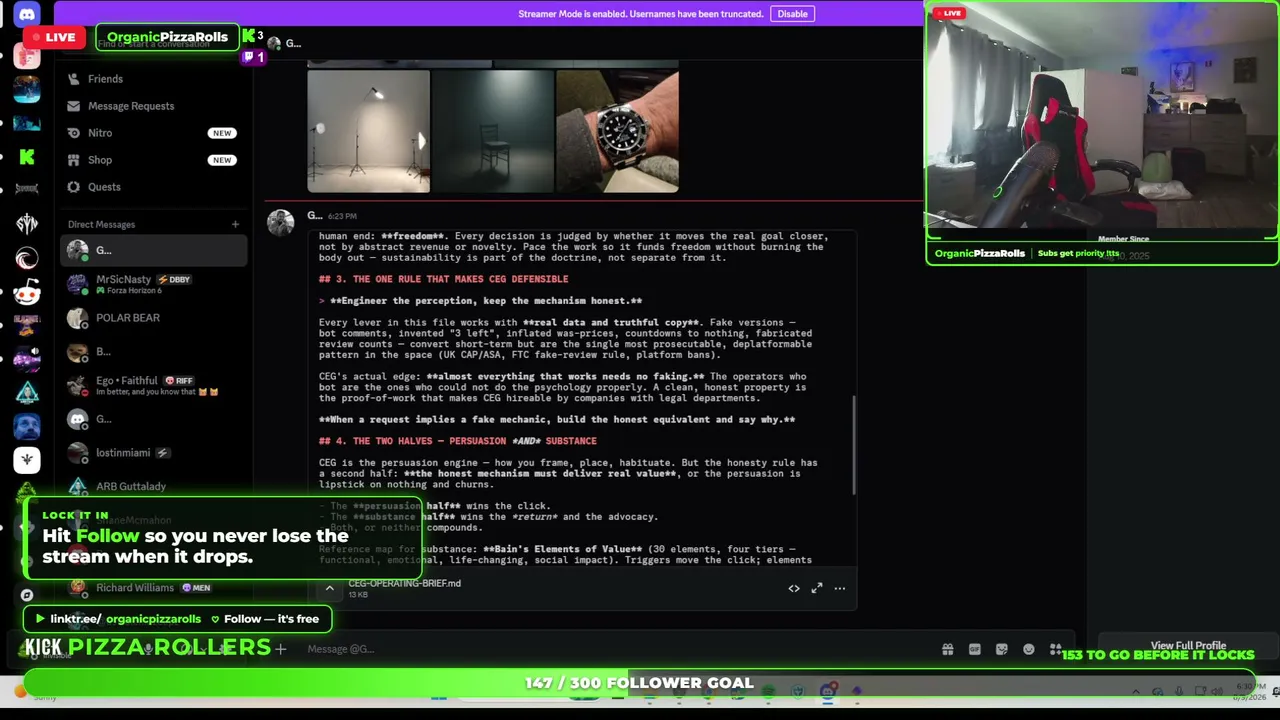Open the Ego • Faithful conversation
This screenshot has width=1280, height=720.
pyautogui.click(x=154, y=385)
